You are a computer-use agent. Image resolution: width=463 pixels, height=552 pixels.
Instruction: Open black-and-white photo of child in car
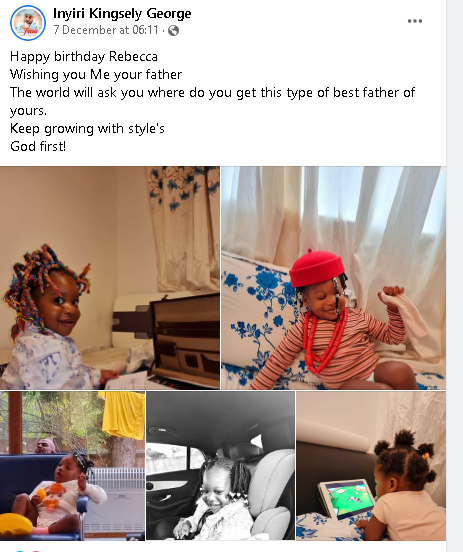[x=220, y=465]
